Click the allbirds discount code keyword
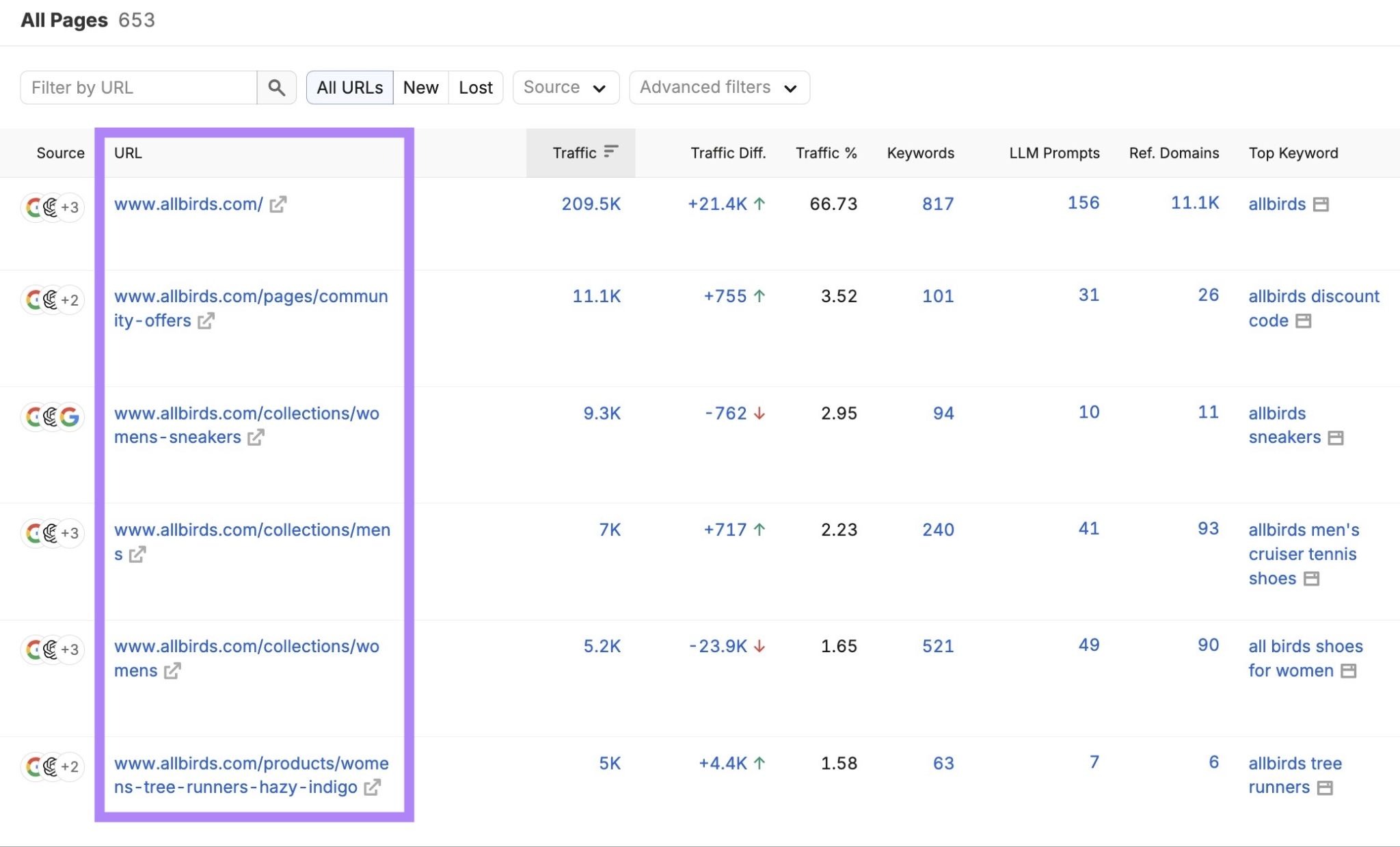Screen dimensions: 1400x847 coord(1313,308)
